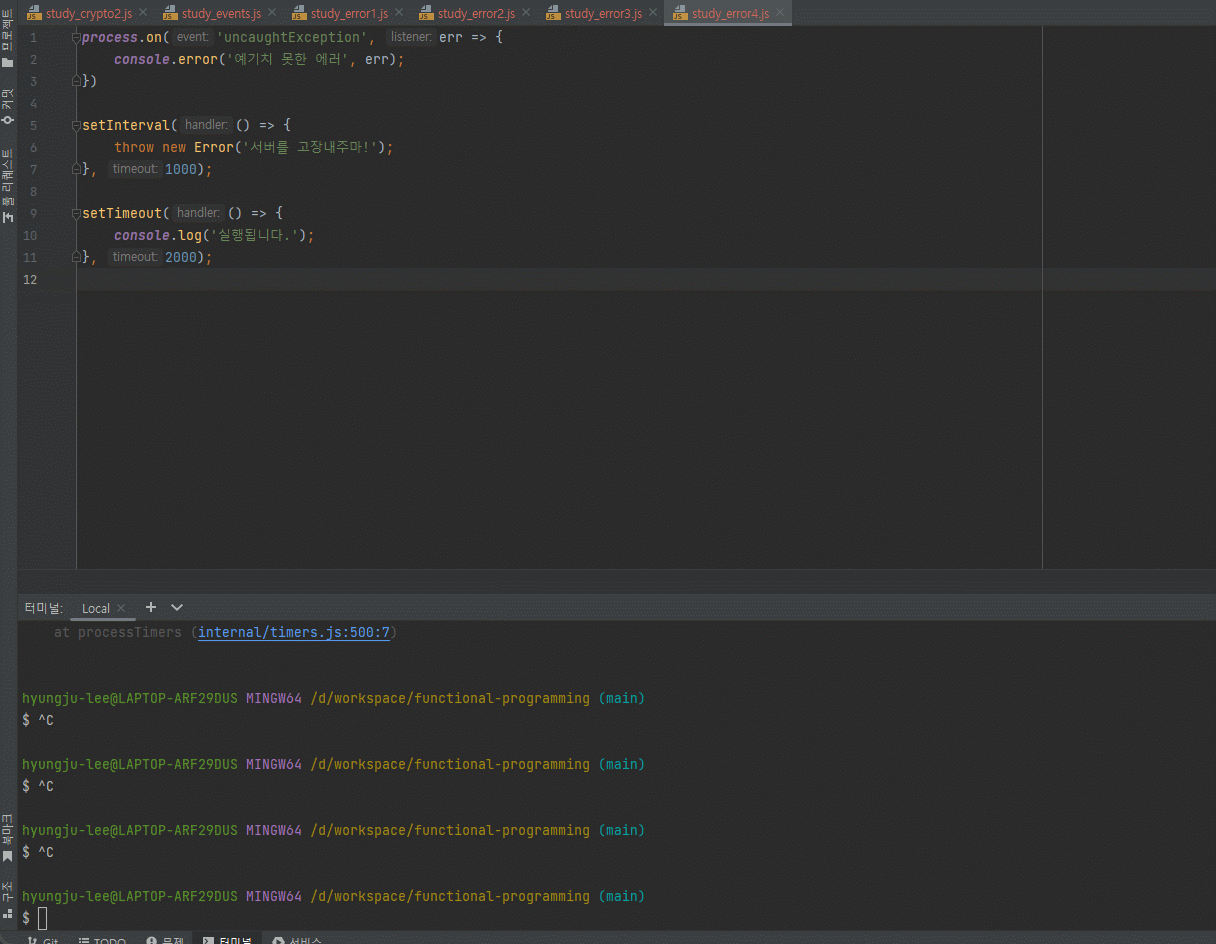Switch to study_error2.js tab
1216x944 pixels.
476,14
